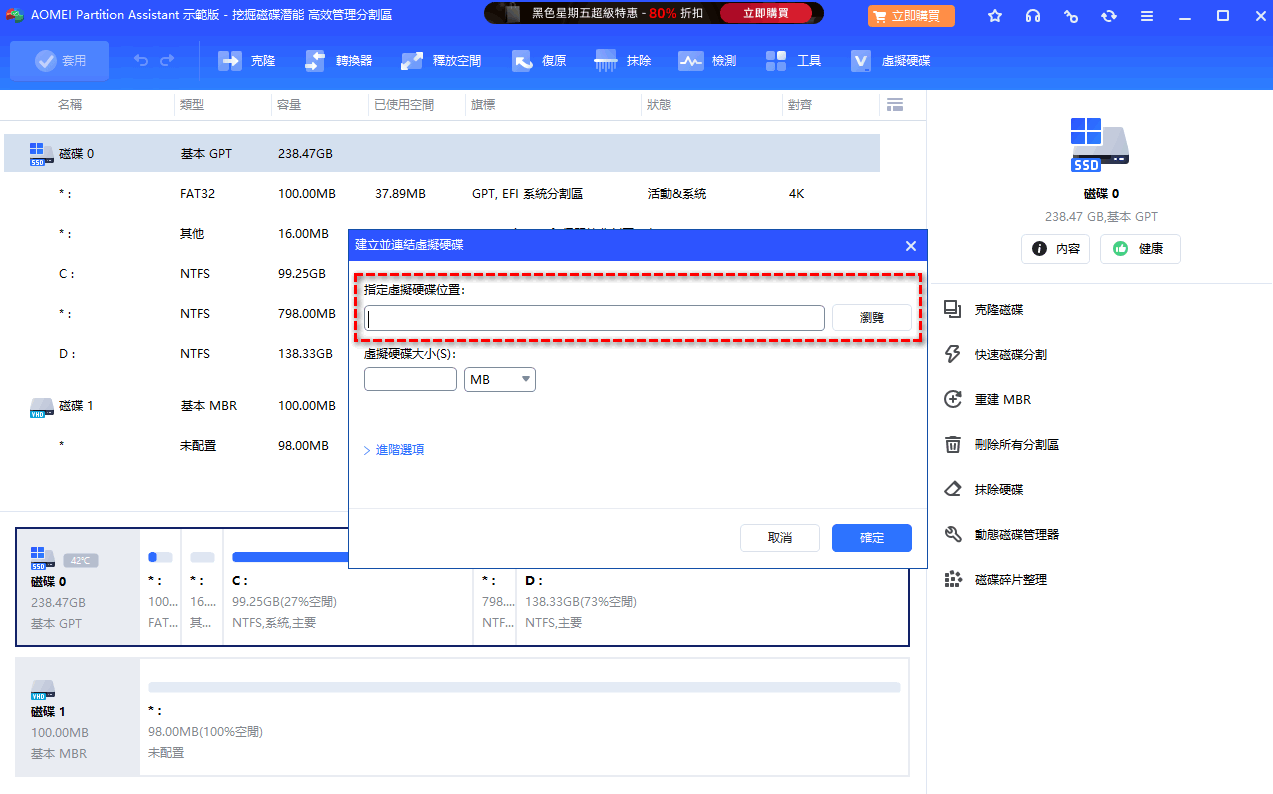Viewport: 1273px width, 794px height.
Task: Click the virtual disk location input field
Action: click(x=594, y=318)
